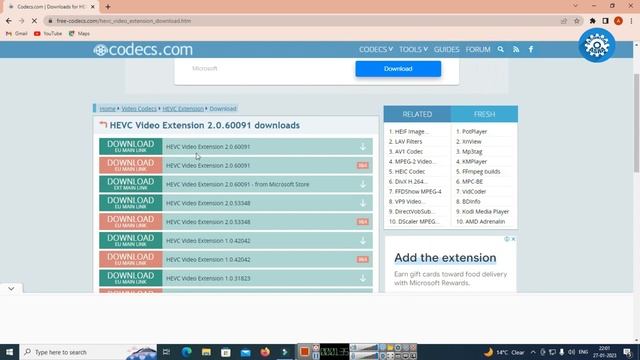Open the Chrome profile avatar
The height and width of the screenshot is (360, 640).
coord(618,21)
